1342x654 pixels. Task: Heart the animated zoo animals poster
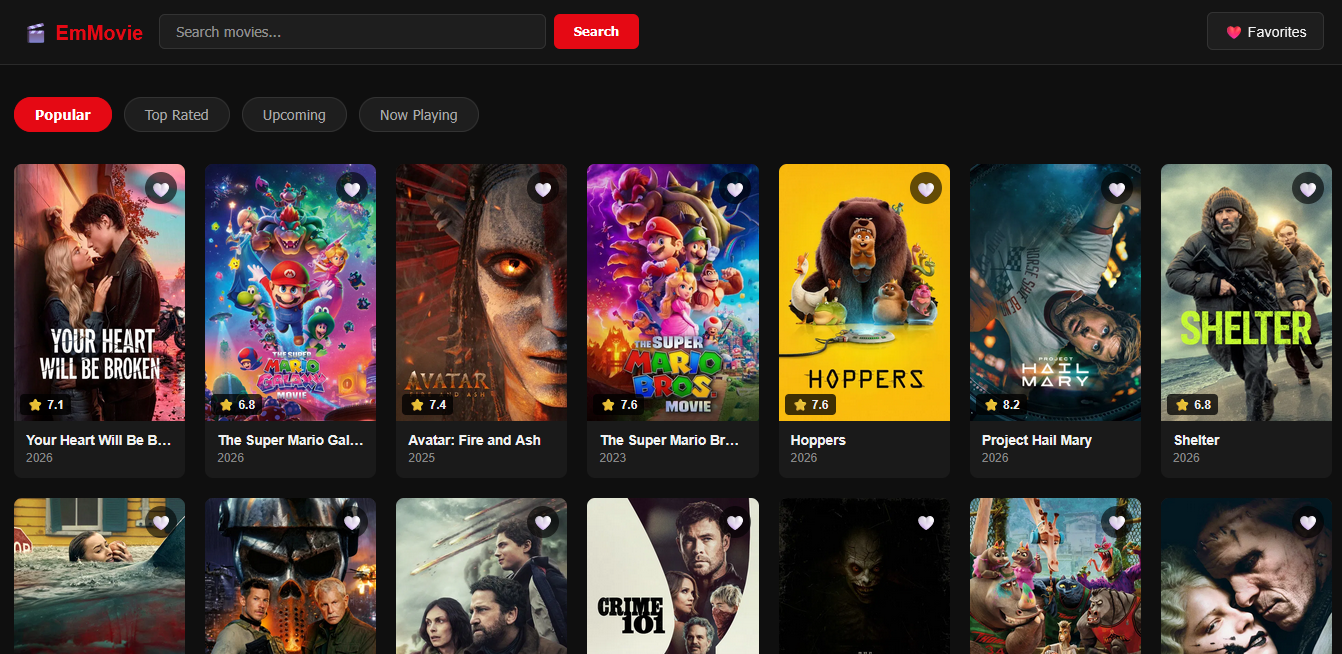(1117, 522)
